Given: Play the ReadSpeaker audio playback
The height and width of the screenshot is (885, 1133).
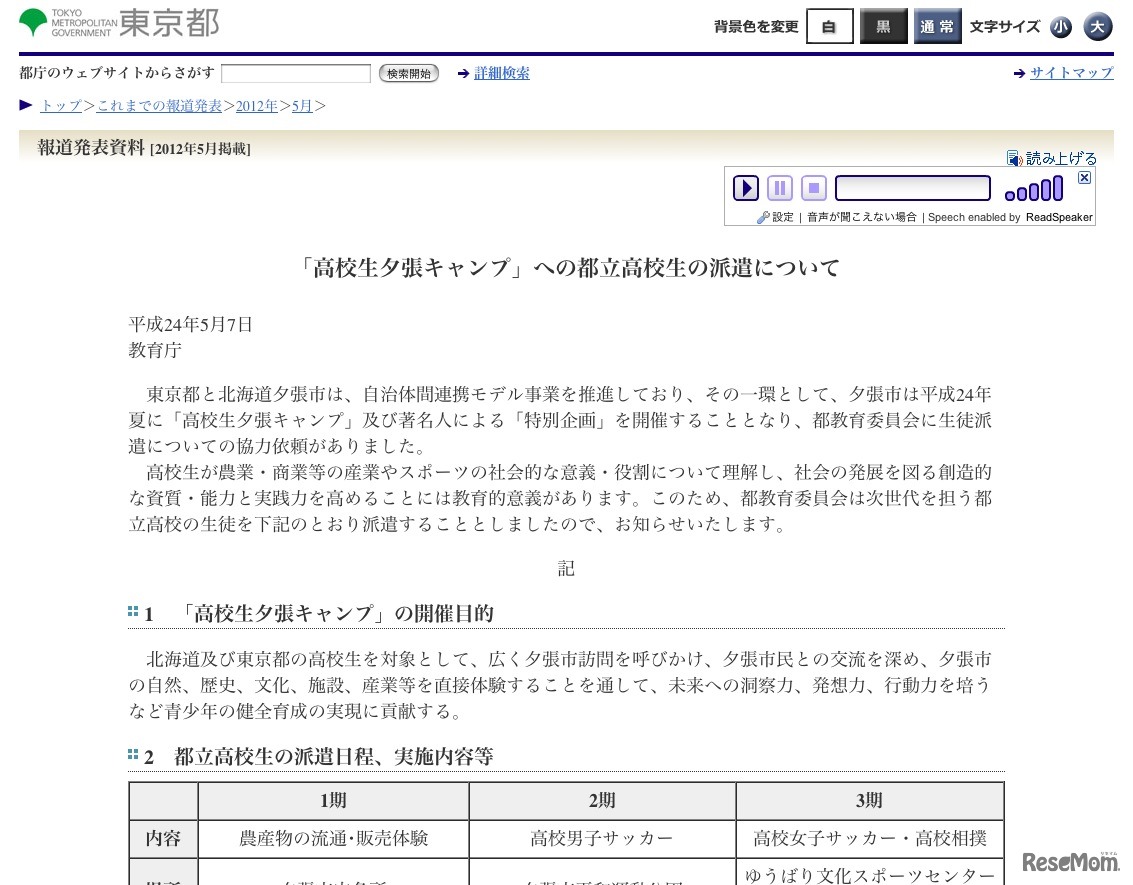Looking at the screenshot, I should pos(745,188).
